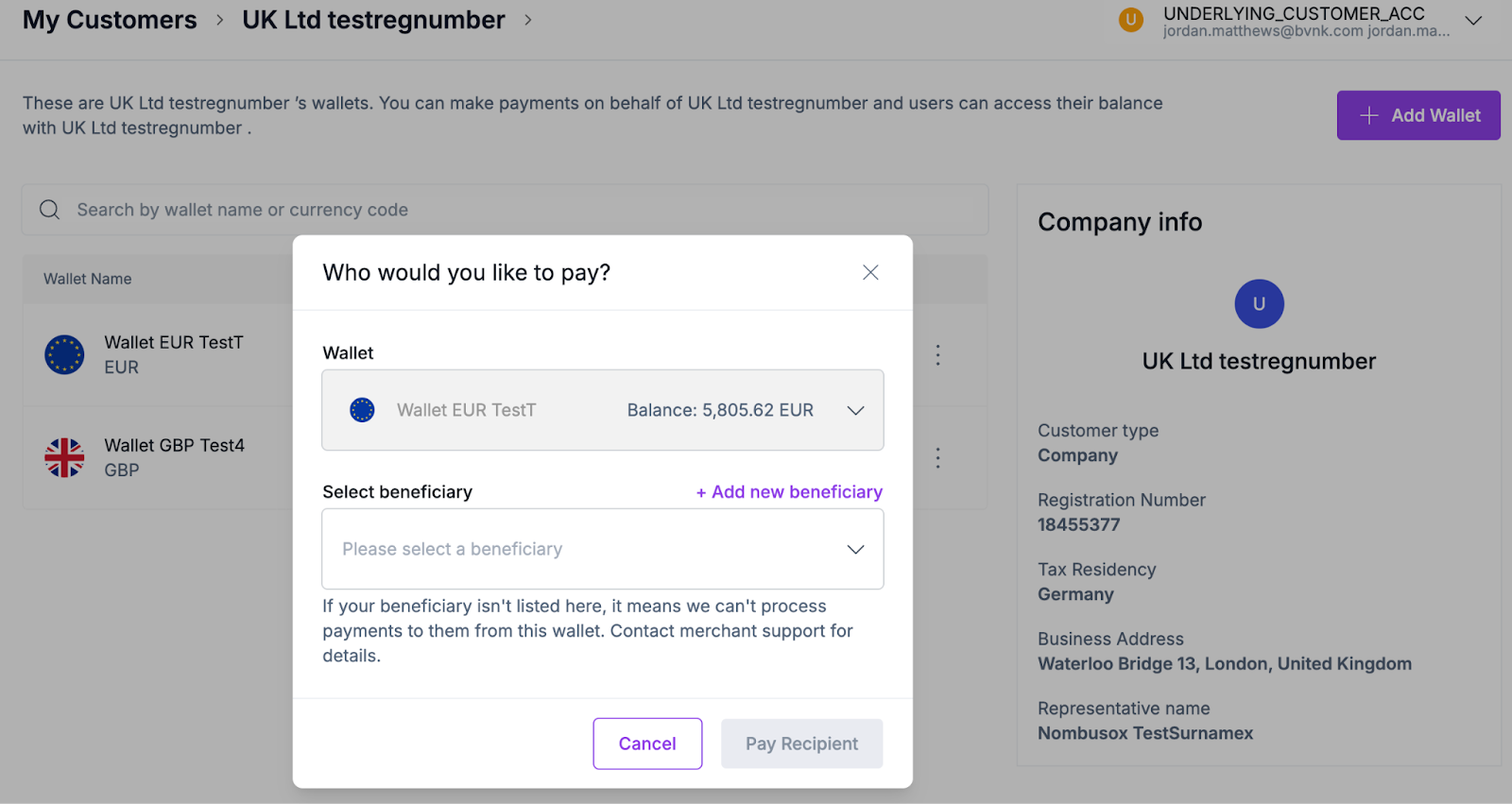The width and height of the screenshot is (1512, 804).
Task: Click the Wallet Name column header
Action: (x=88, y=279)
